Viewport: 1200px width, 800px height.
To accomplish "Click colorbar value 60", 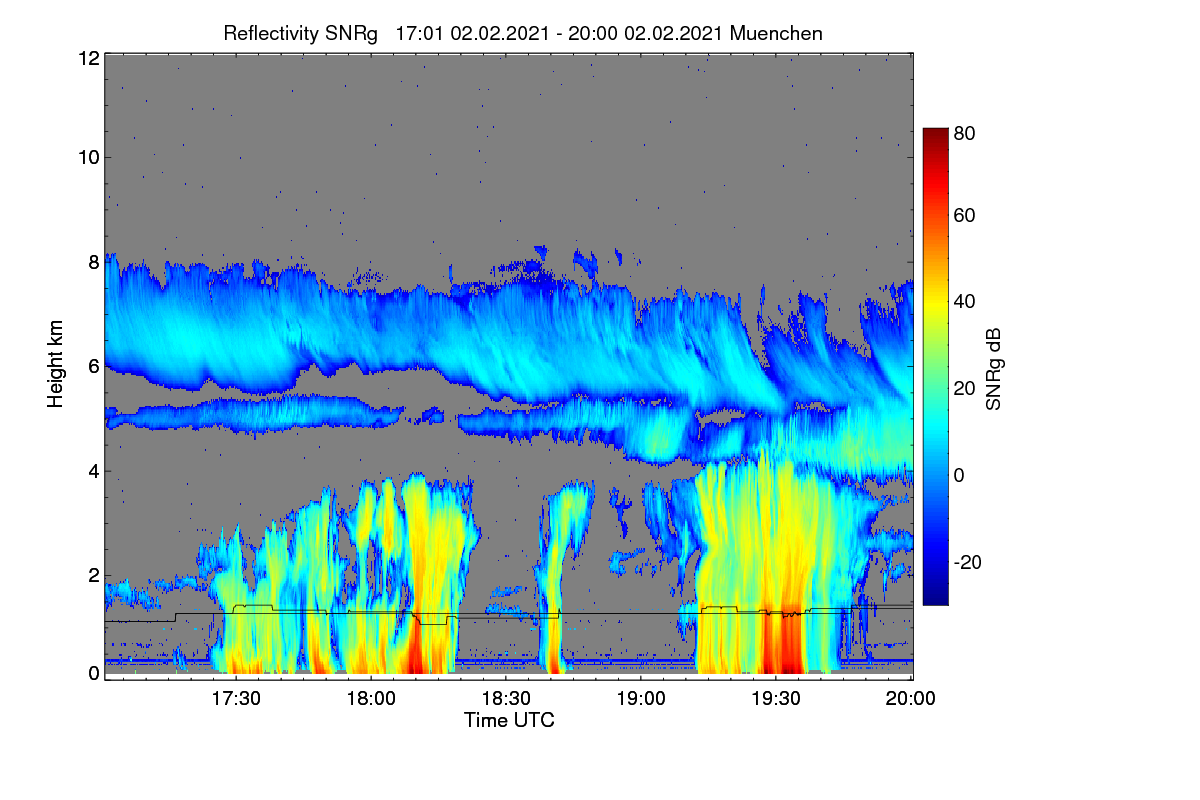I will tap(964, 215).
